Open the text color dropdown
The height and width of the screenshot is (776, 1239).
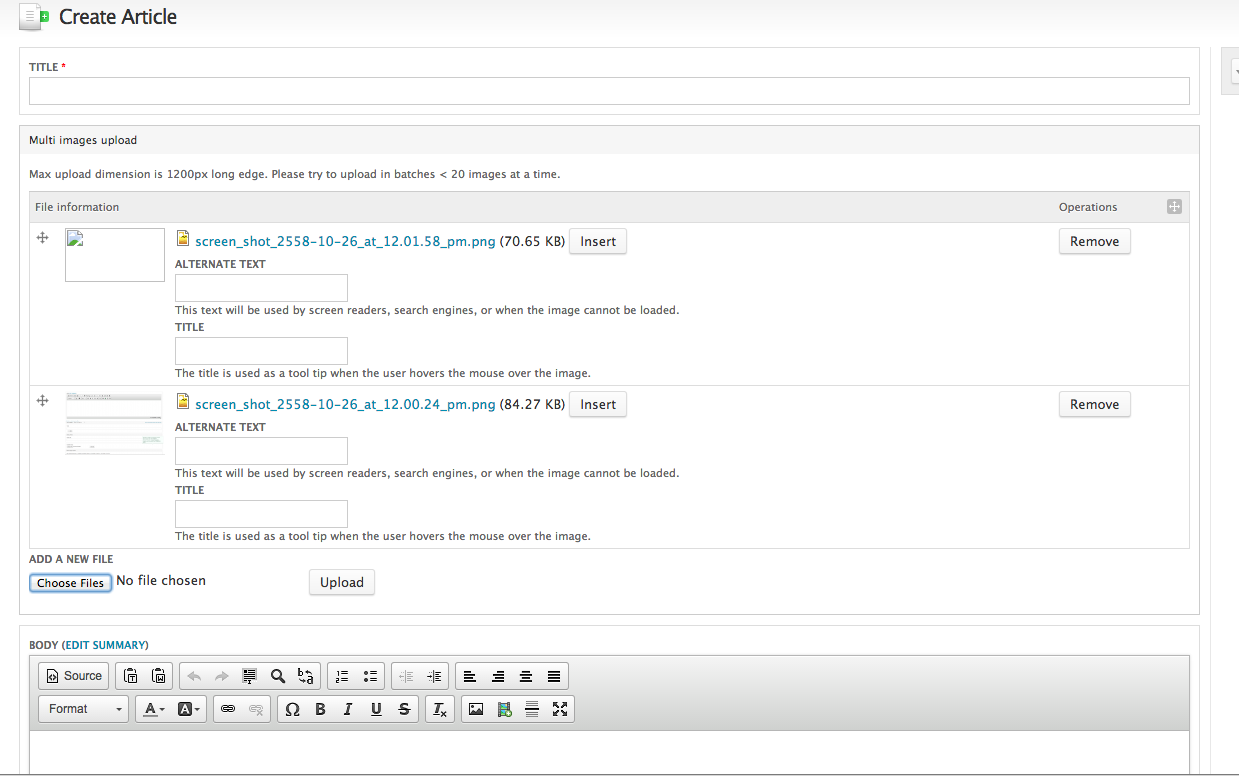155,709
